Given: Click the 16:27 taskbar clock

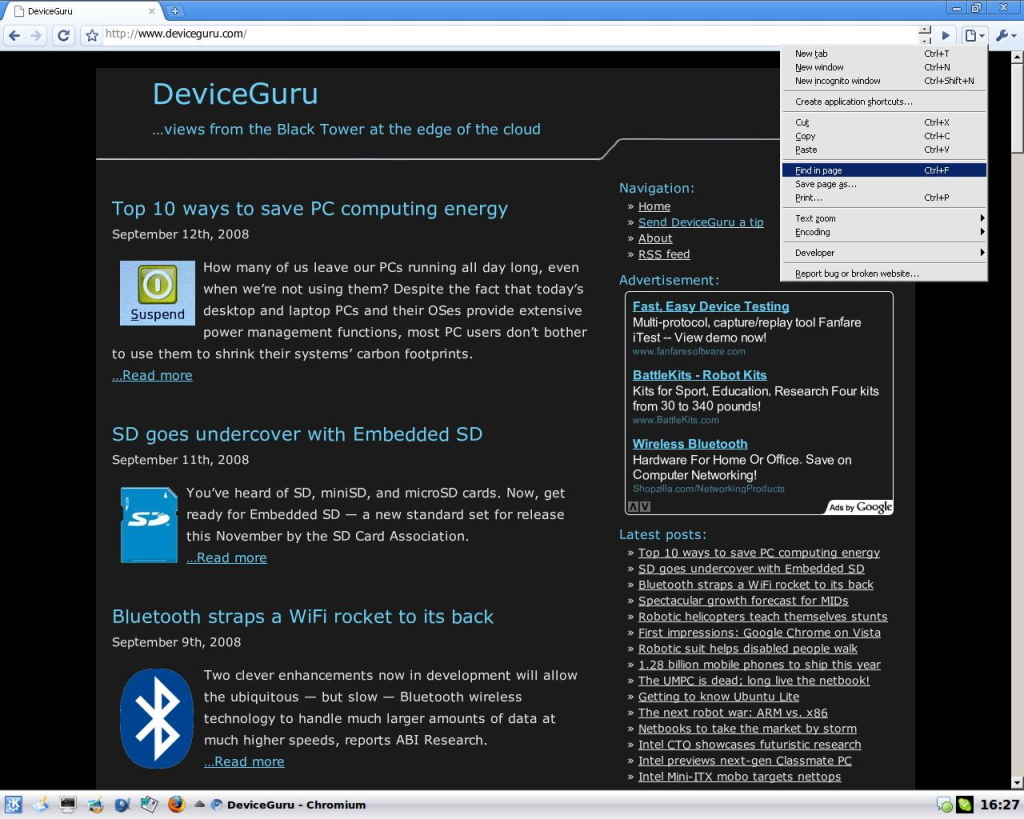Looking at the screenshot, I should tap(999, 805).
